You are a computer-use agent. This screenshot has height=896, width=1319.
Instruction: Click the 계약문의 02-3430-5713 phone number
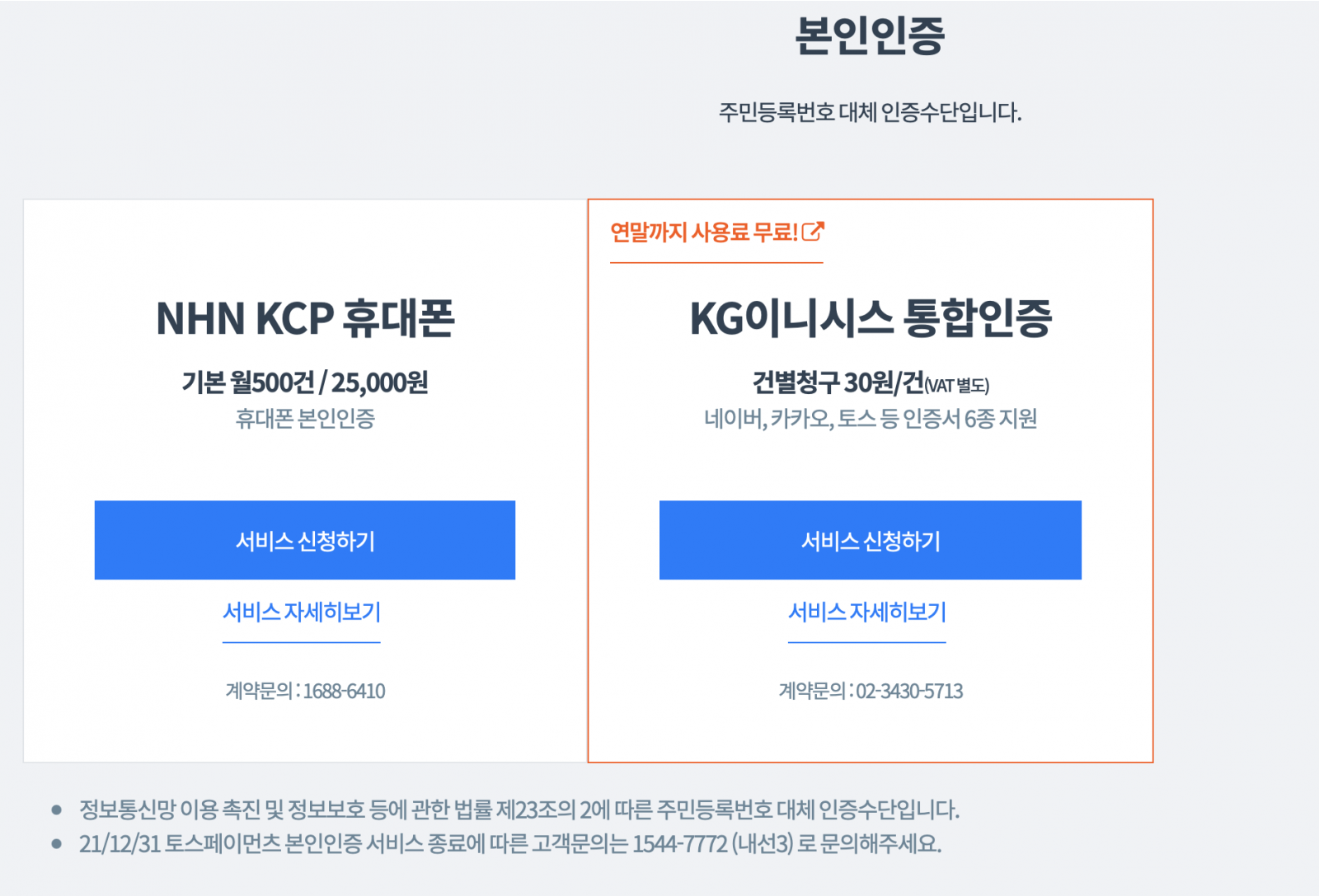(x=909, y=691)
